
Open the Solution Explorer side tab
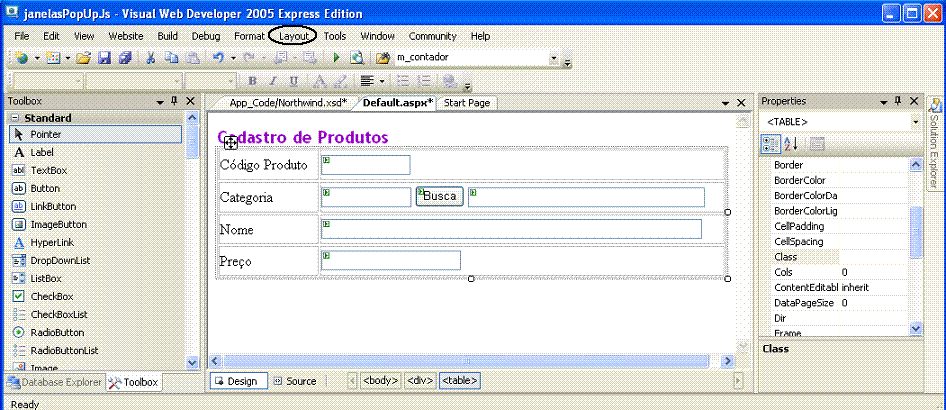pos(935,144)
